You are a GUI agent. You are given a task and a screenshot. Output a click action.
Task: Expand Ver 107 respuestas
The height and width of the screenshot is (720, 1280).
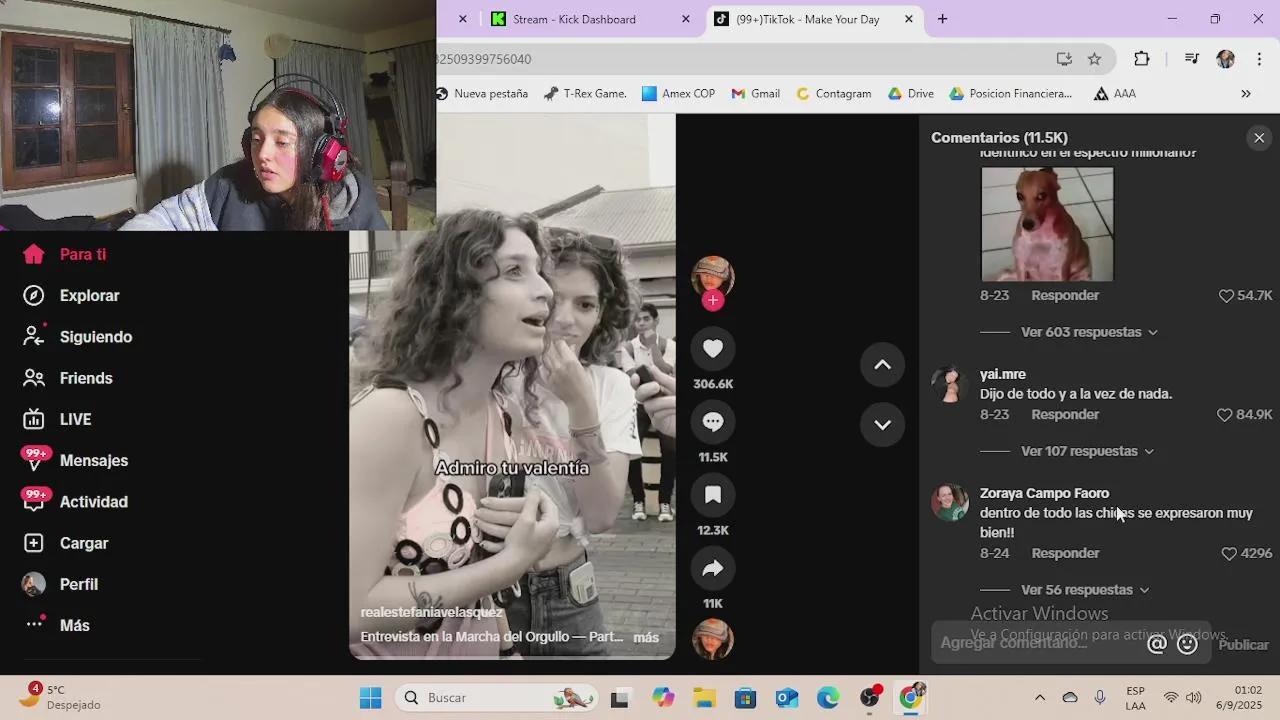tap(1087, 451)
